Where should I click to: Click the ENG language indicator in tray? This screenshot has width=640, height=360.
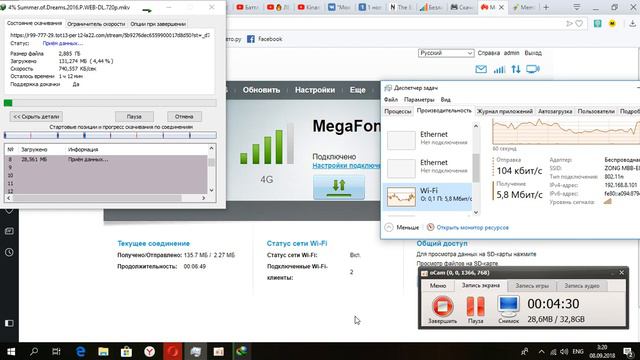(578, 351)
